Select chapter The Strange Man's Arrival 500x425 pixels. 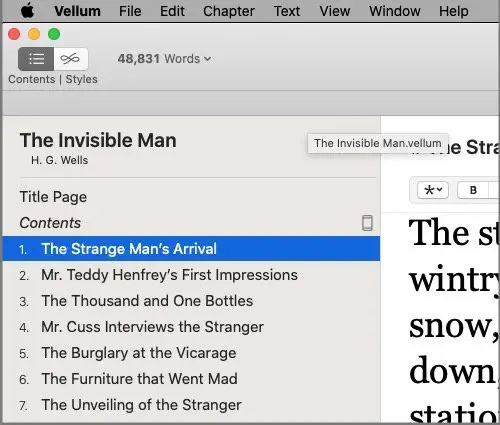pyautogui.click(x=191, y=249)
